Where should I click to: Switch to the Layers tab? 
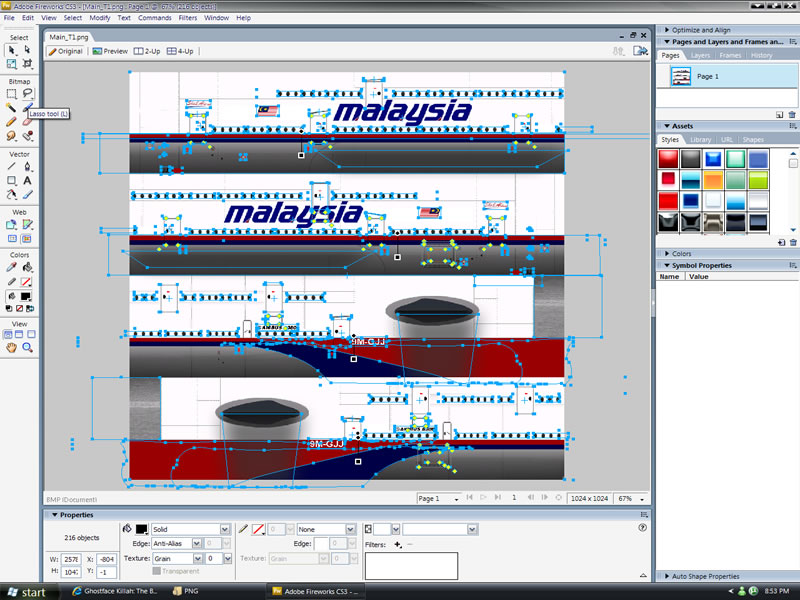[700, 55]
